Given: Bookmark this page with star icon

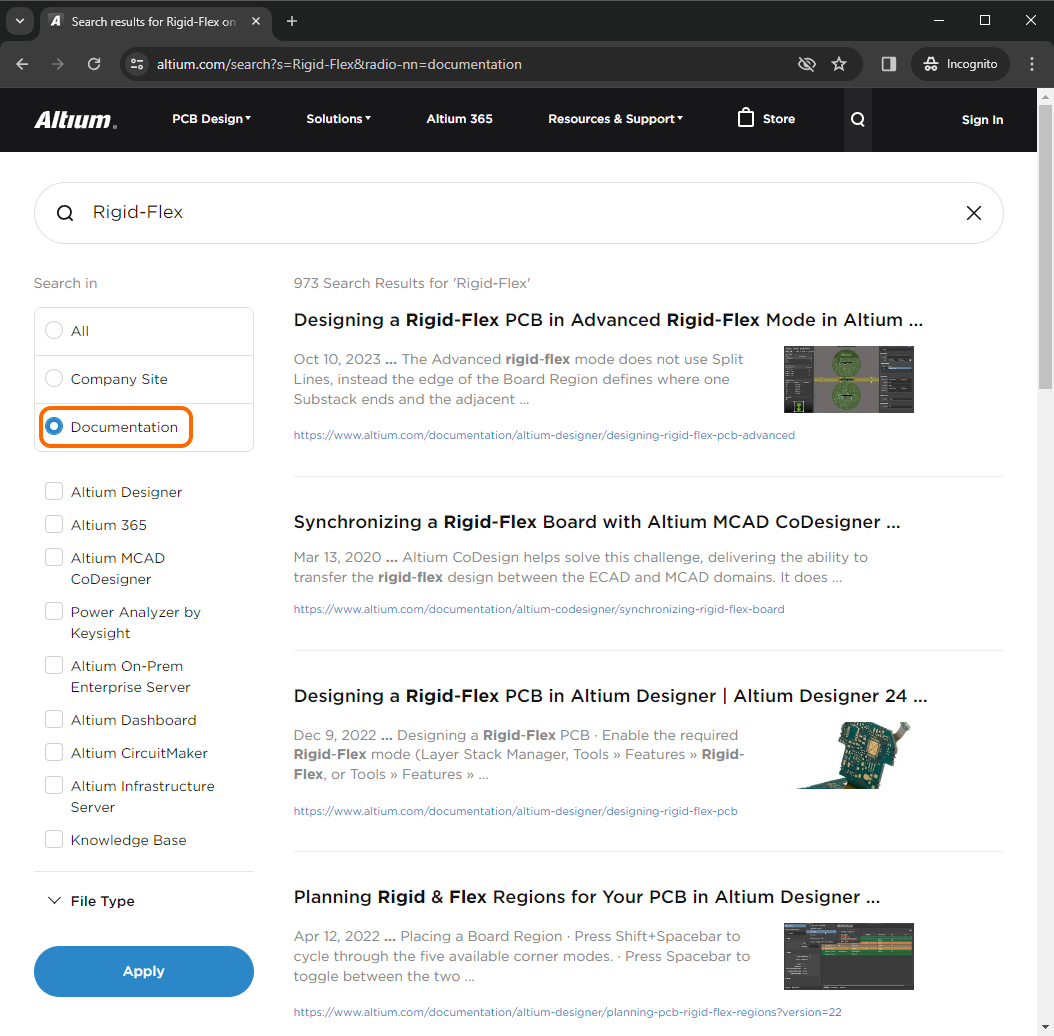Looking at the screenshot, I should pos(839,64).
